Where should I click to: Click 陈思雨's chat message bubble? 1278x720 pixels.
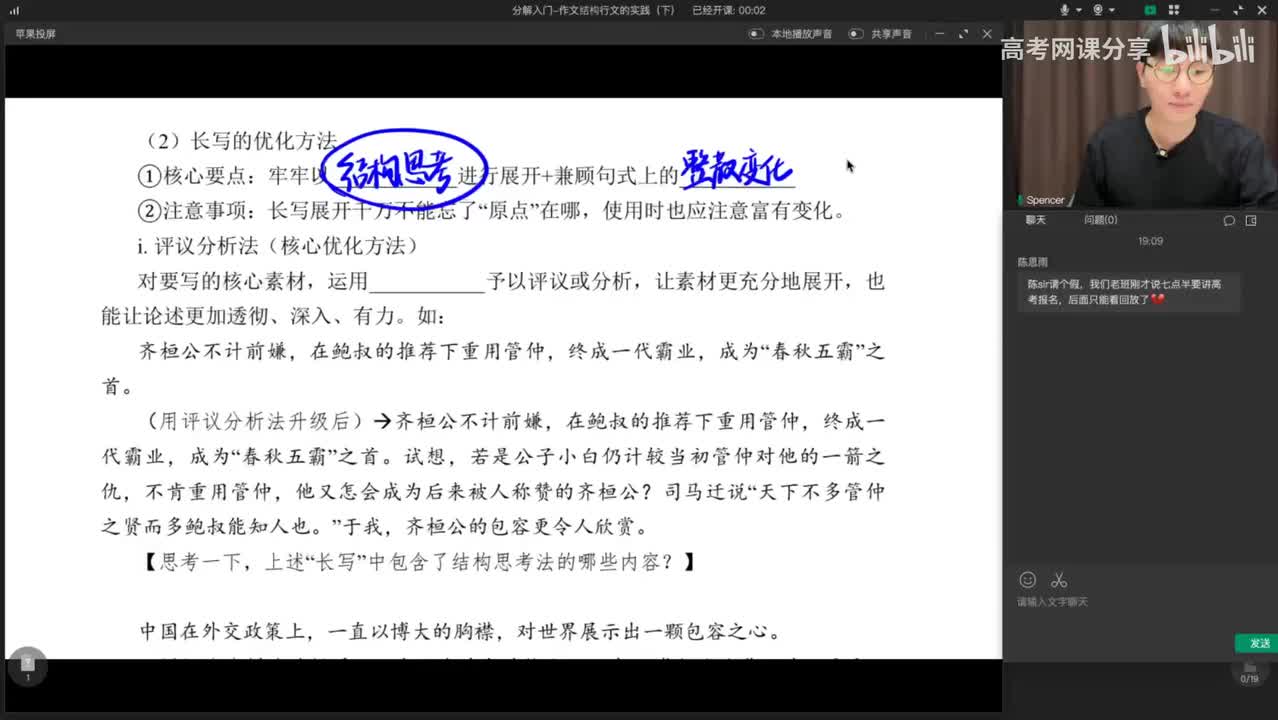1129,291
